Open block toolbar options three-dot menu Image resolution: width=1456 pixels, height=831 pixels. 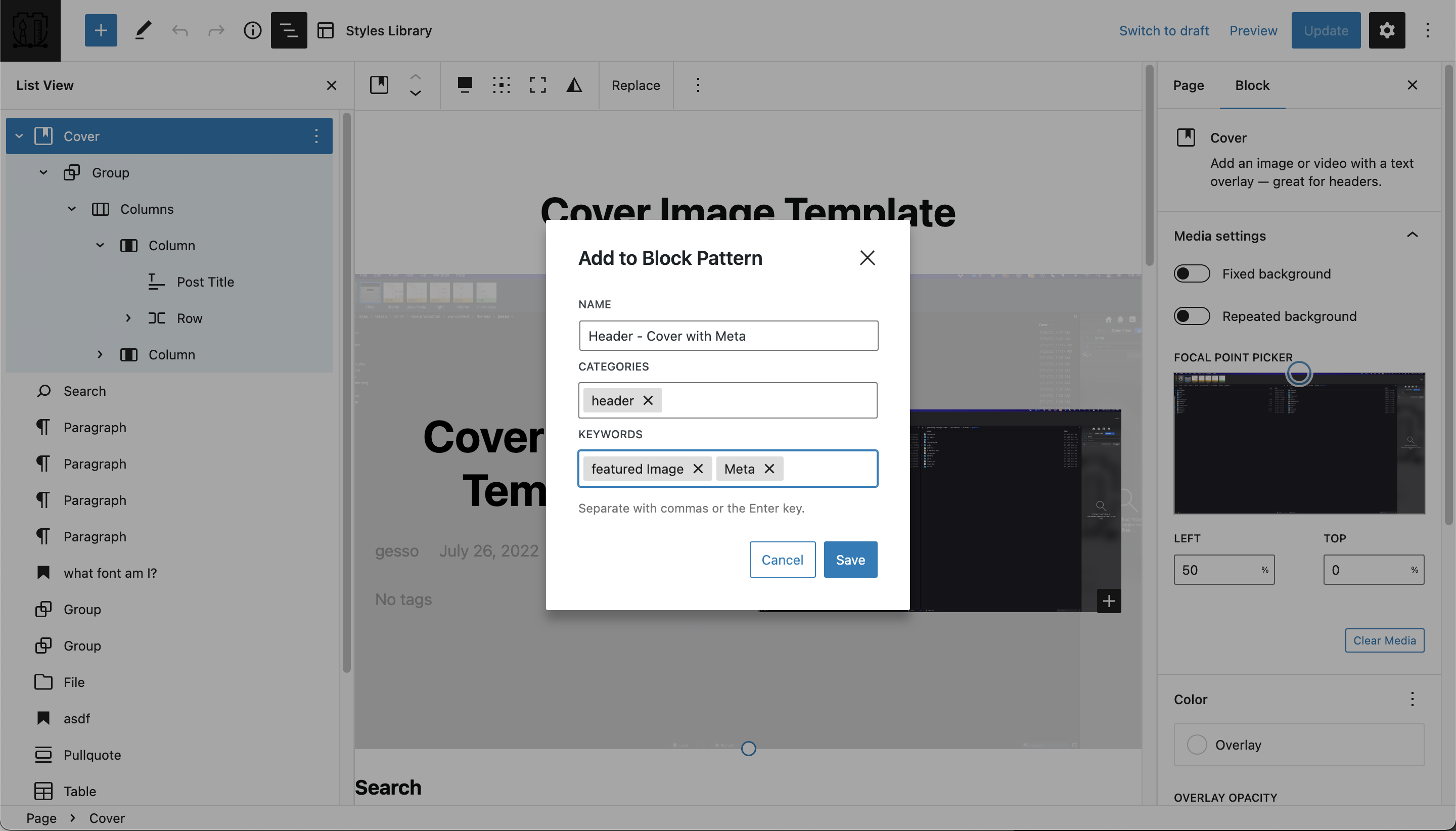[x=698, y=85]
